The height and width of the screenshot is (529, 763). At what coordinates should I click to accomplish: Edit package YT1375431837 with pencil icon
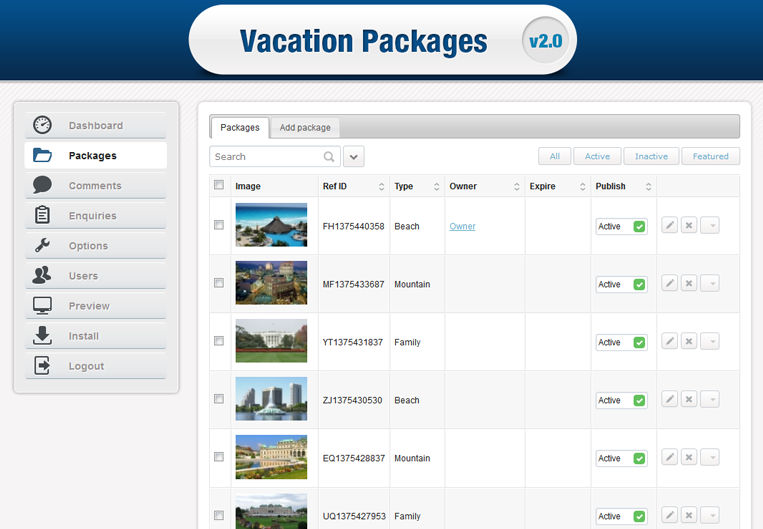(x=670, y=341)
